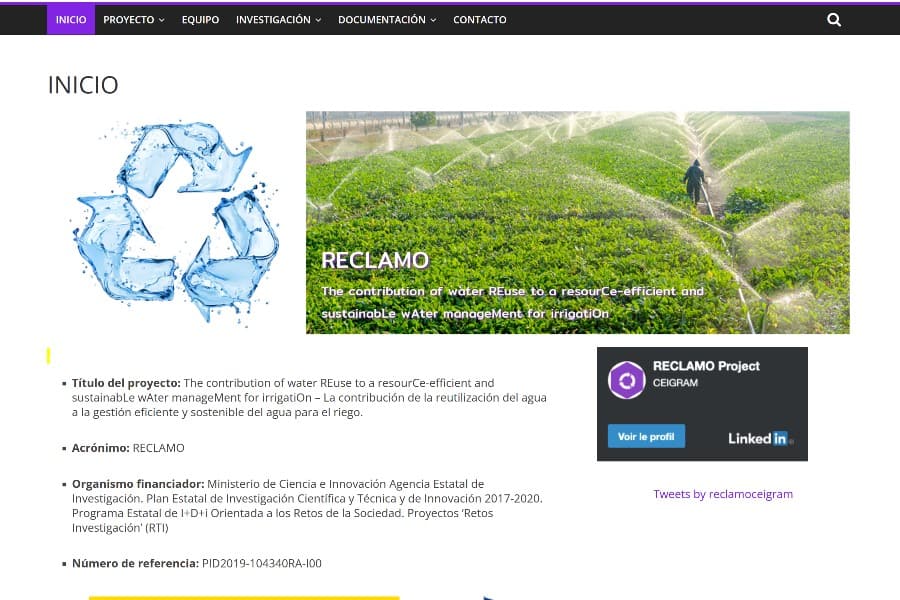Click the purple RECLAMO Project LinkedIn avatar
900x600 pixels.
[626, 380]
